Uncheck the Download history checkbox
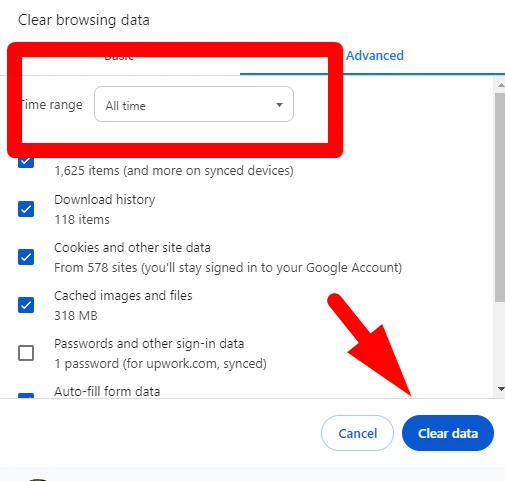 26,209
